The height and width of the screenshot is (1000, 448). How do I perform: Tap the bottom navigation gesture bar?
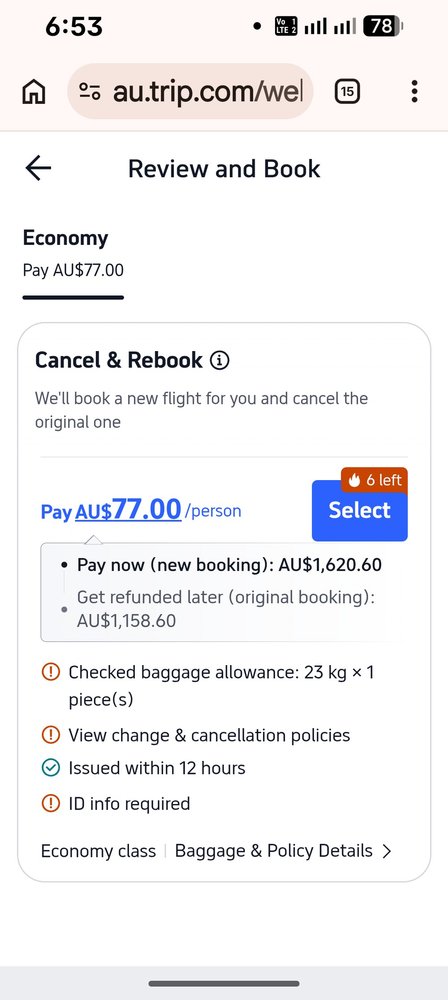[x=224, y=983]
